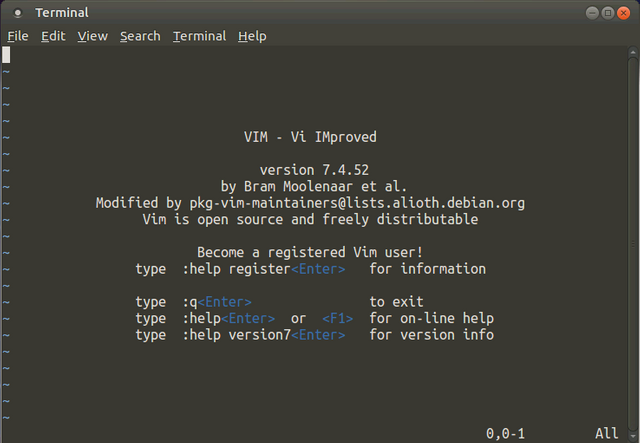This screenshot has width=640, height=443.
Task: Click the scrollbar down arrow
Action: [x=633, y=437]
